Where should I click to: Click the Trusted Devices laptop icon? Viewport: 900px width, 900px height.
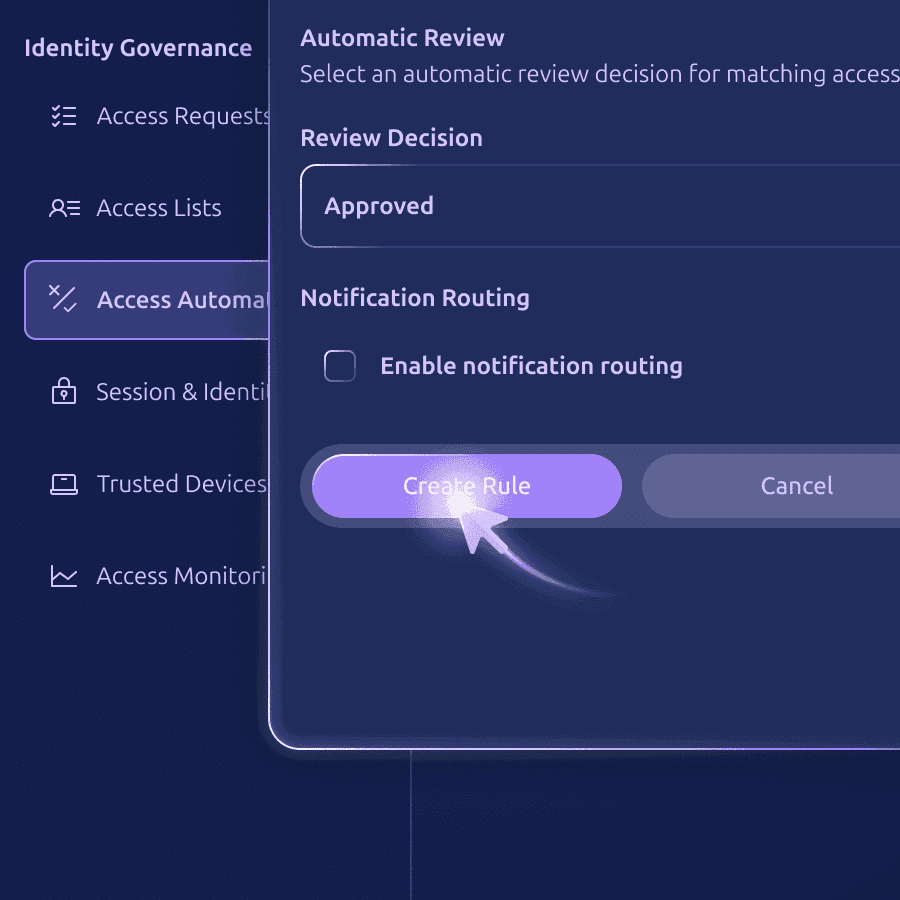[x=64, y=485]
